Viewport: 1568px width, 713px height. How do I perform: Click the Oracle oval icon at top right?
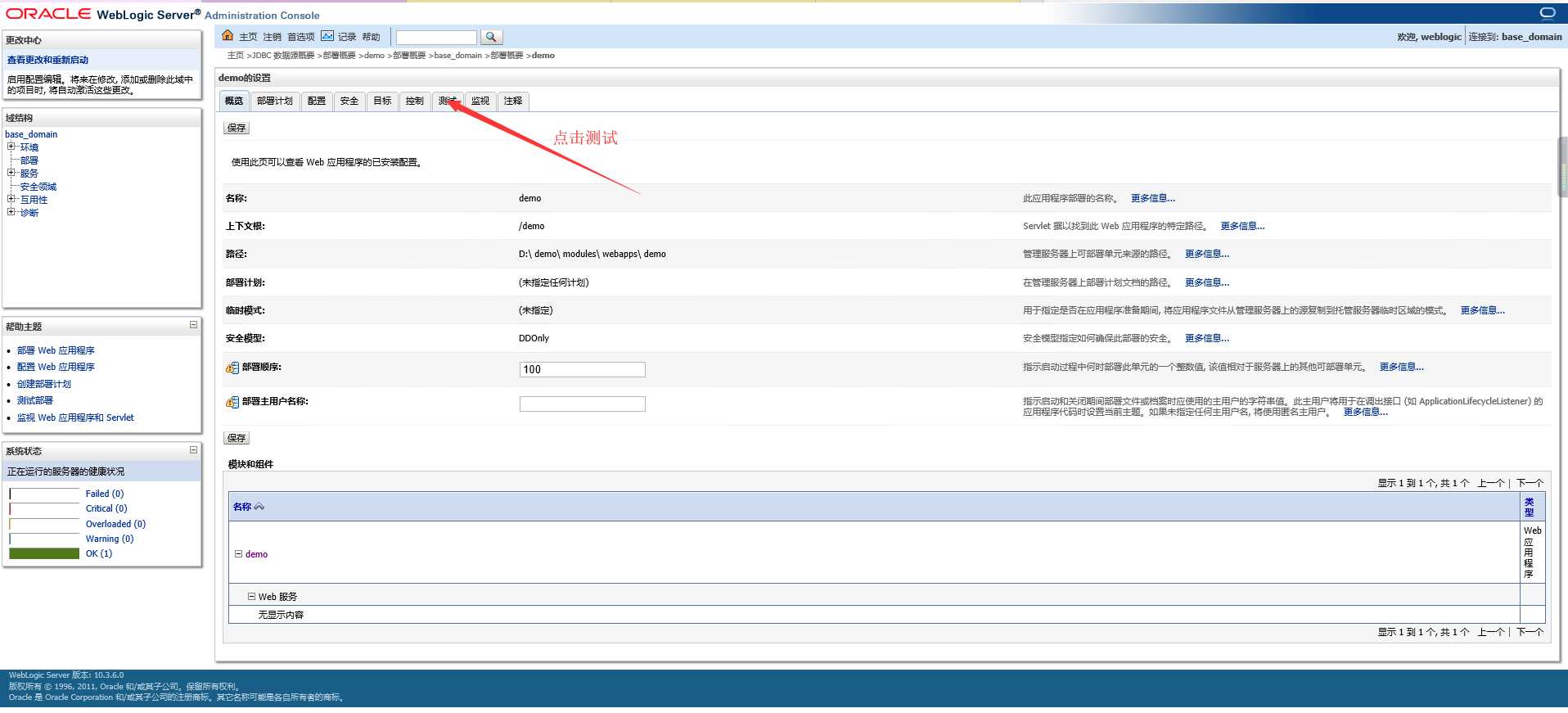click(1548, 12)
